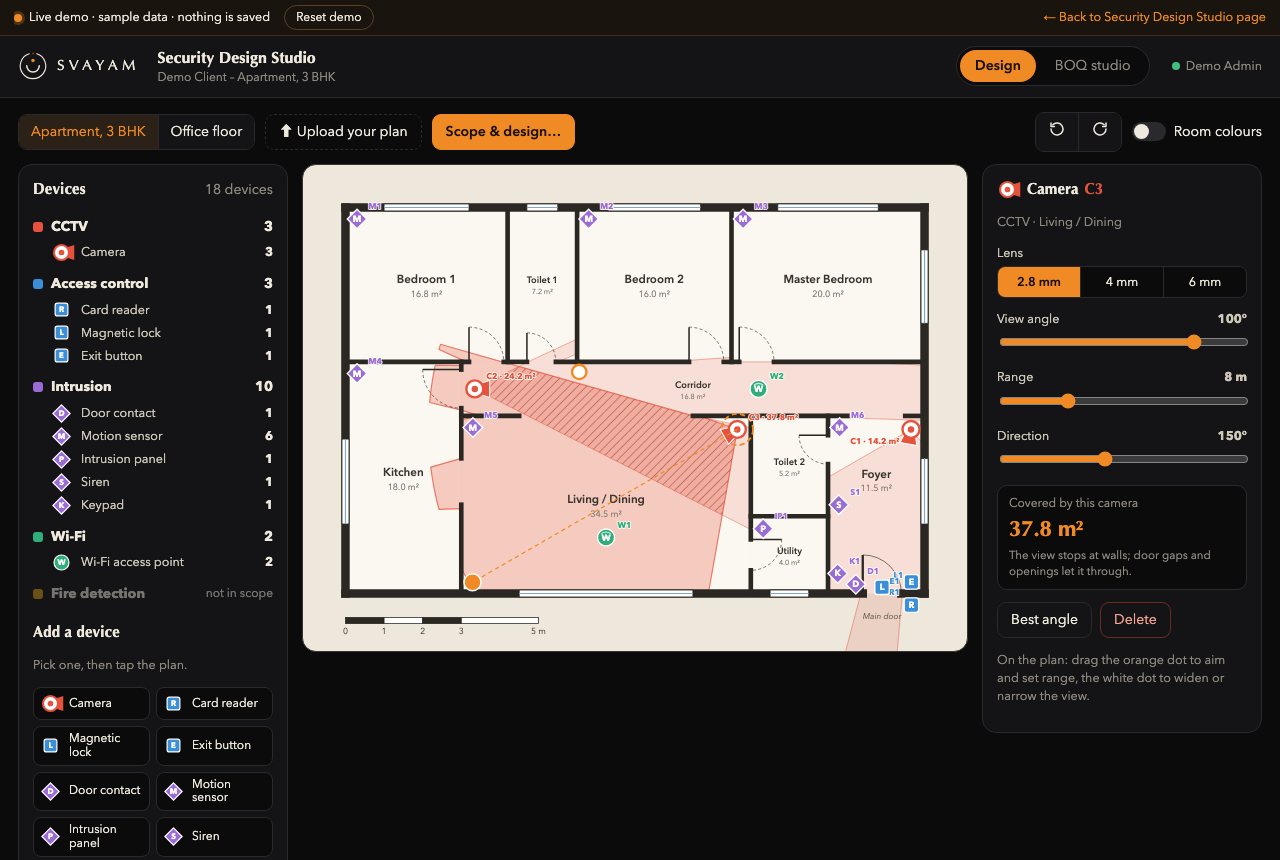Select camera C1 marker in the Foyer
This screenshot has width=1280, height=860.
[x=910, y=430]
